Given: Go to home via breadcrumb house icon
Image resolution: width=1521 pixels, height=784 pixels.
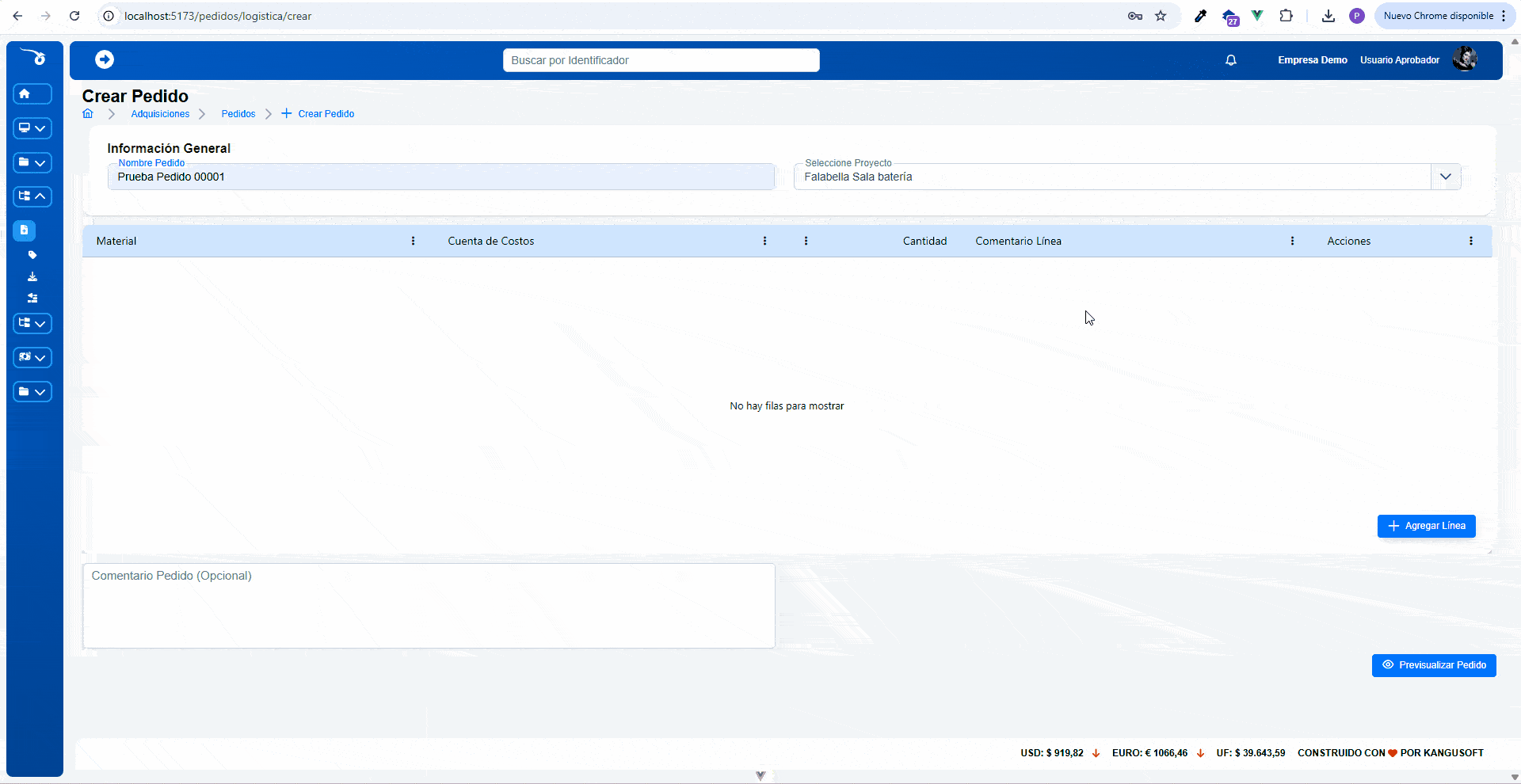Looking at the screenshot, I should click(88, 114).
